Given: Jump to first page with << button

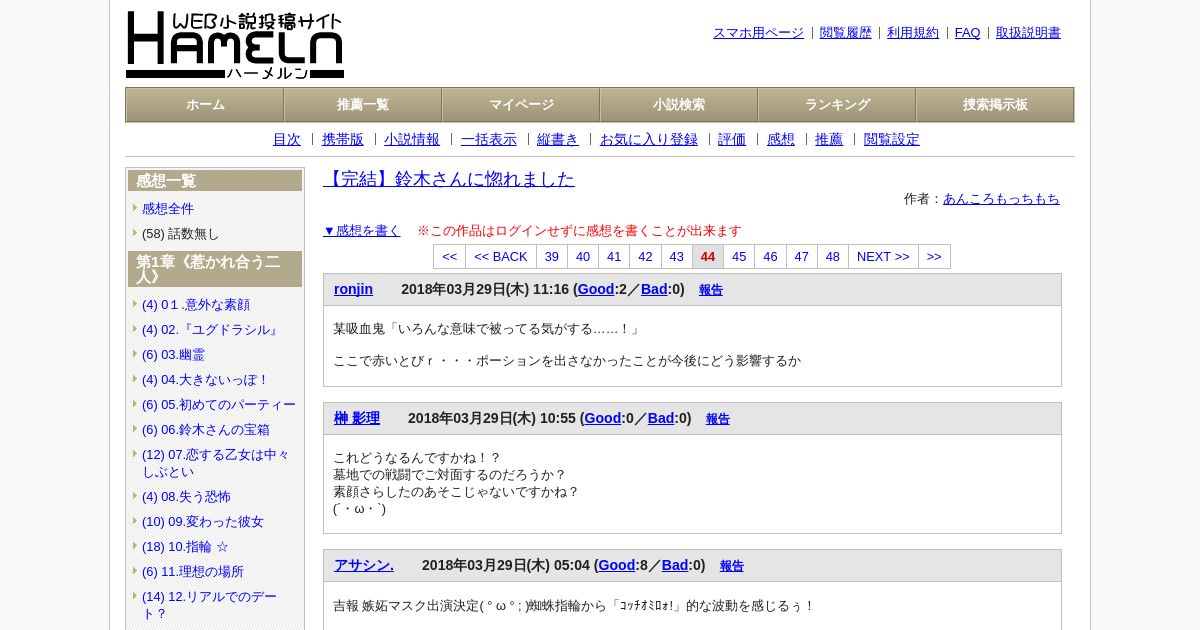Looking at the screenshot, I should coord(450,257).
